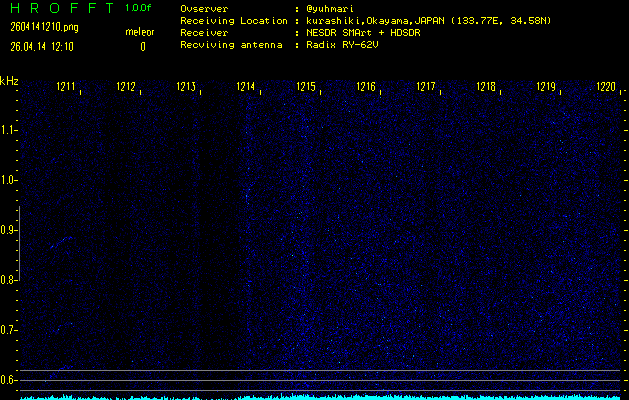Screen dimensions: 629x400
Task: Click time marker 1215
Action: coord(306,87)
